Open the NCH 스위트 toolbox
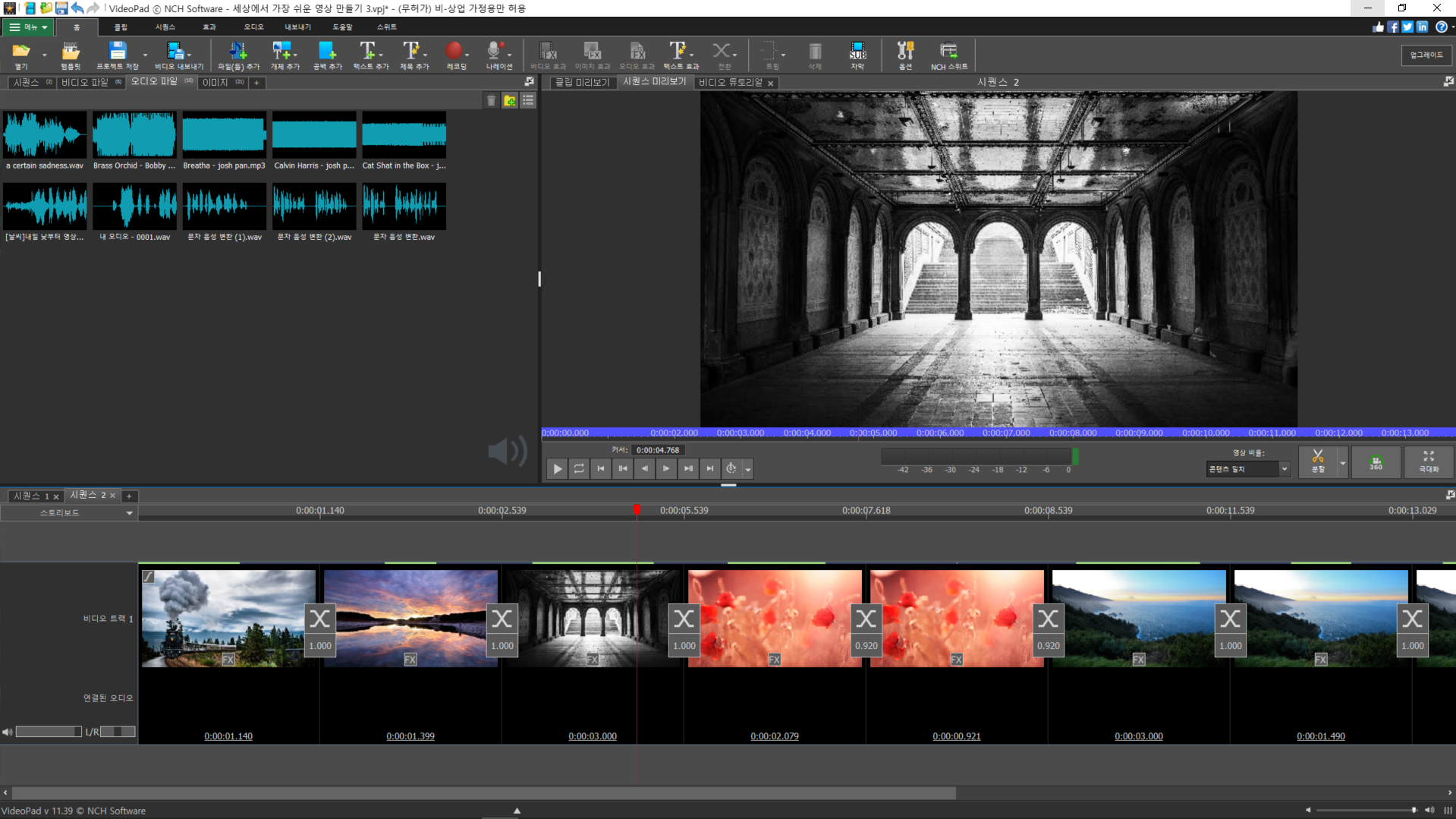1456x819 pixels. tap(948, 55)
